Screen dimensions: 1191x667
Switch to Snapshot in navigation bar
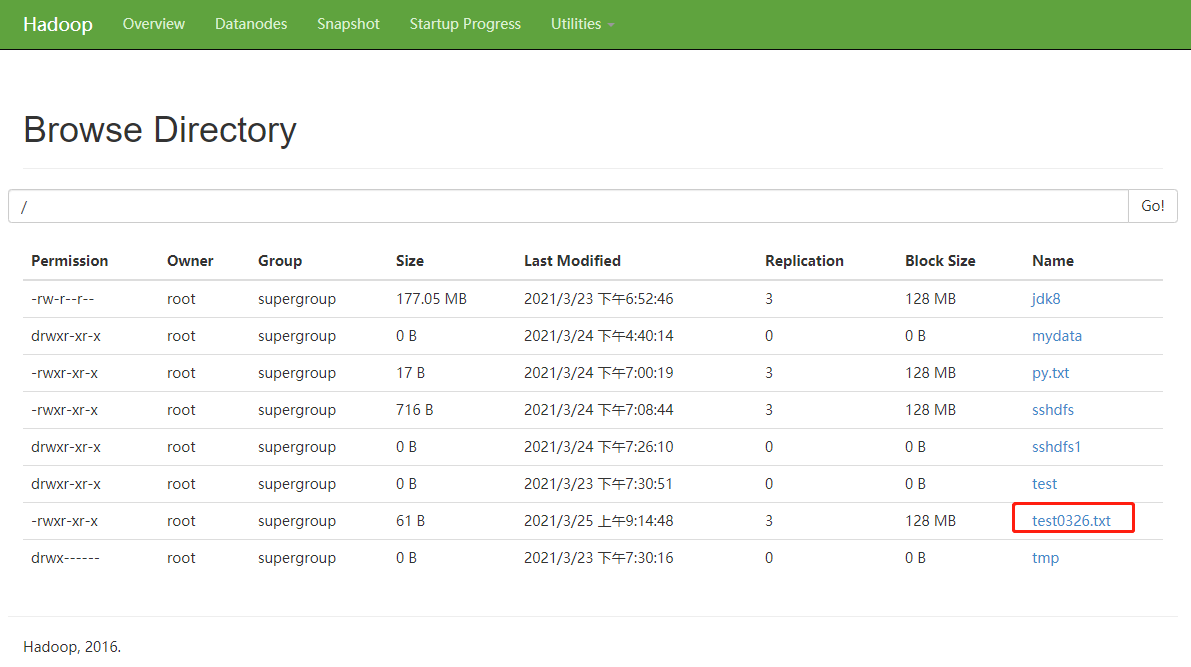(348, 24)
